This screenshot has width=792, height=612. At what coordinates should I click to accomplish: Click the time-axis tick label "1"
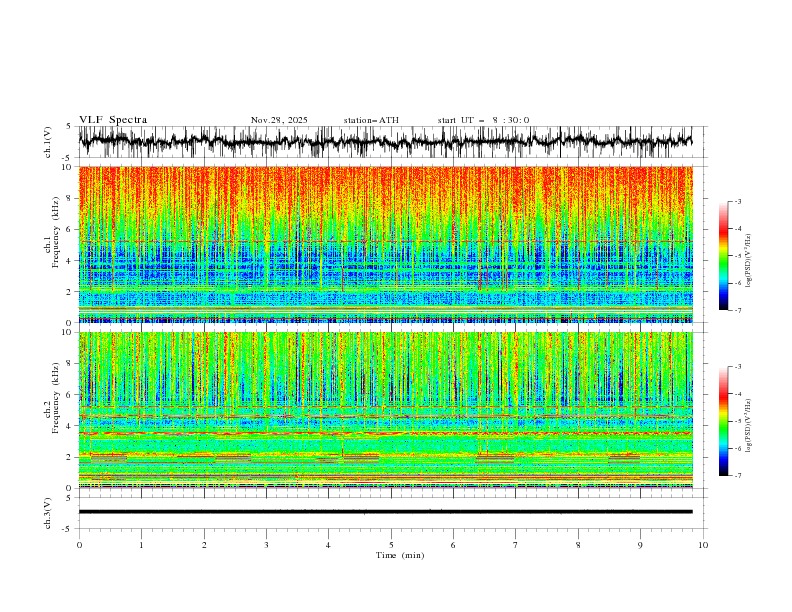141,545
